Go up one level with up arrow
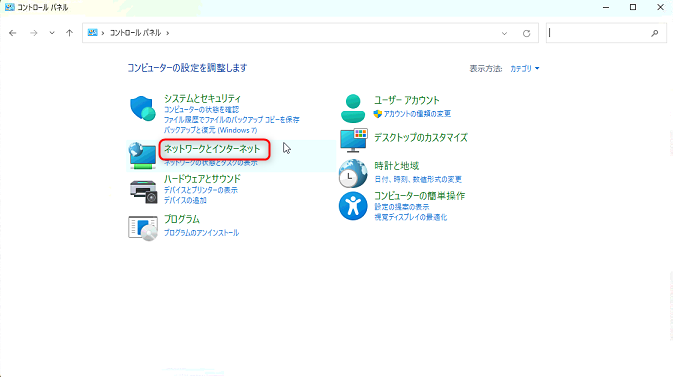The height and width of the screenshot is (377, 673). [x=70, y=33]
